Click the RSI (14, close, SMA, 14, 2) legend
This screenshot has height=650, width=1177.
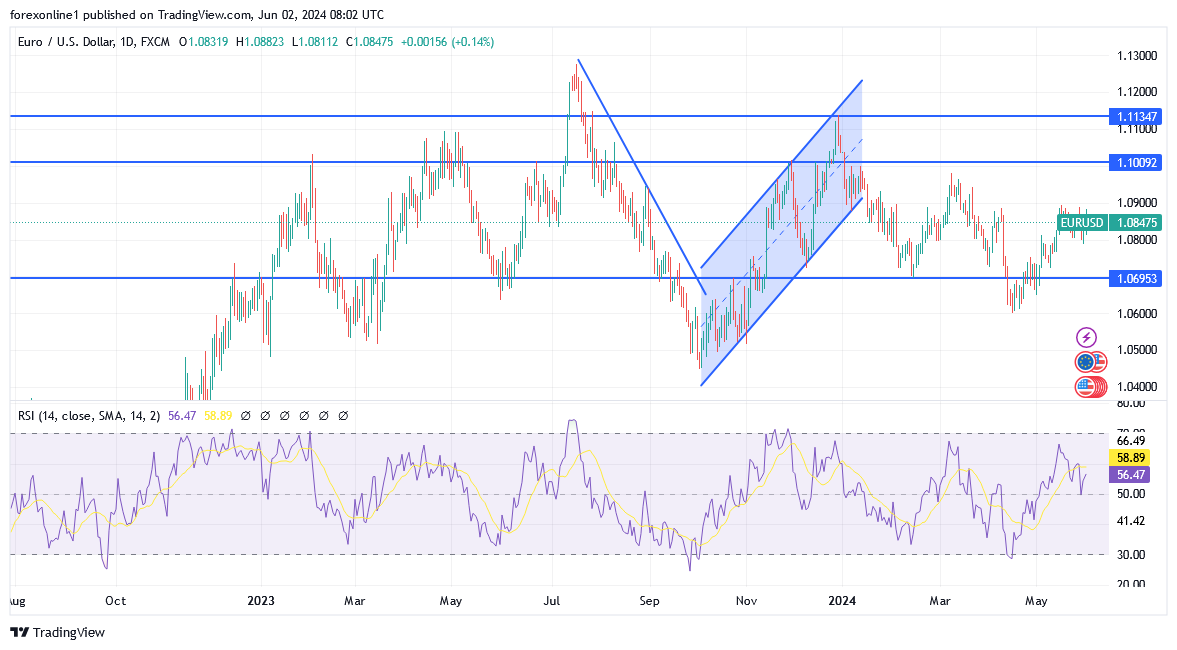tap(89, 415)
